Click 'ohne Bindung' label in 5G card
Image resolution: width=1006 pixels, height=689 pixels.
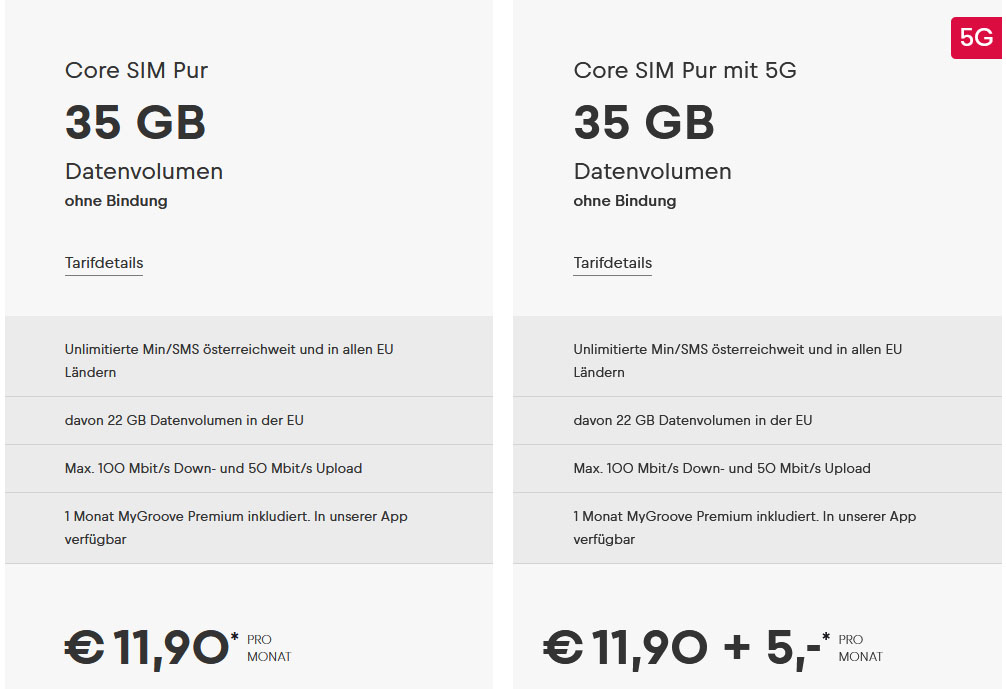click(x=624, y=200)
